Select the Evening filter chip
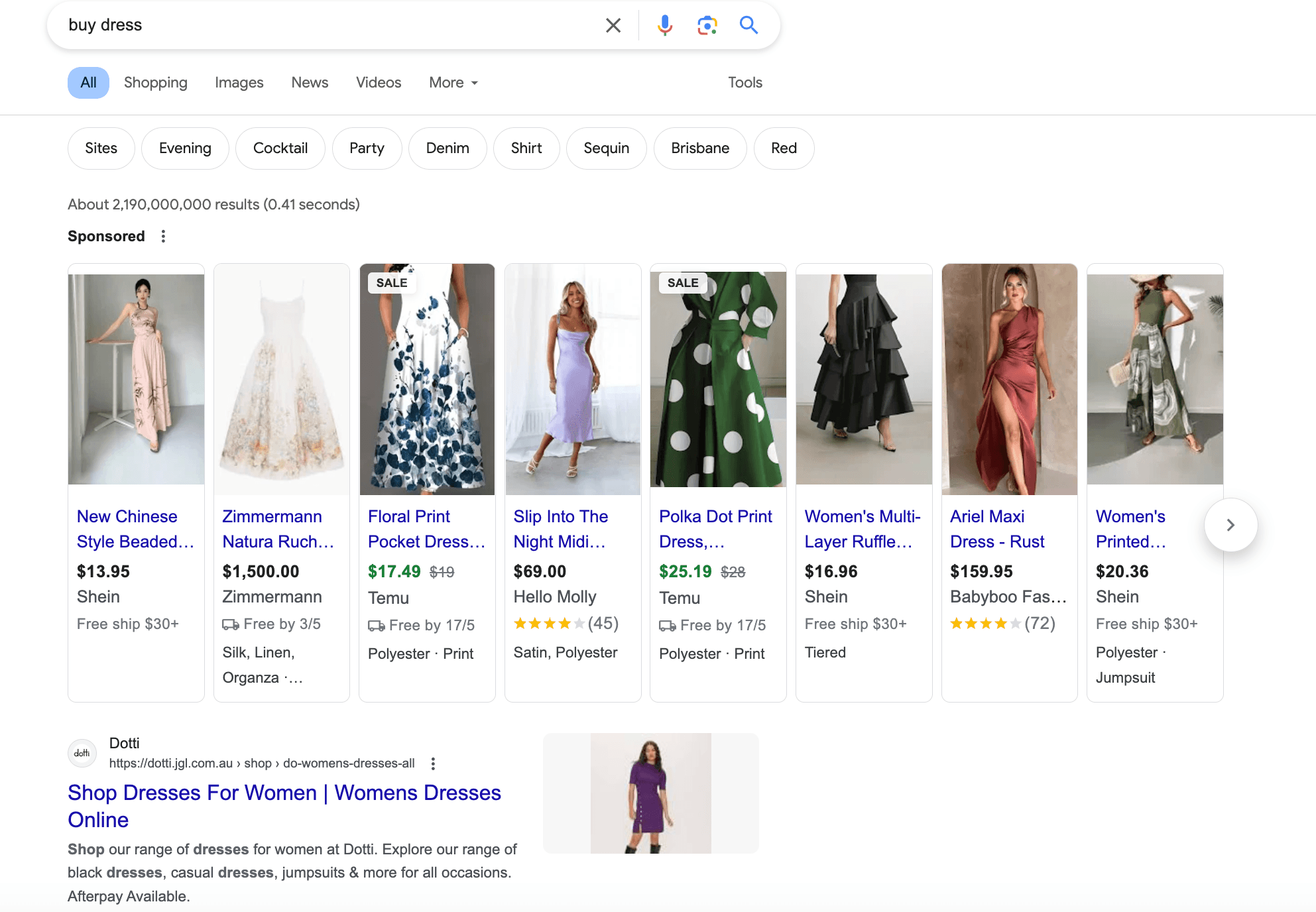Image resolution: width=1316 pixels, height=912 pixels. click(185, 148)
